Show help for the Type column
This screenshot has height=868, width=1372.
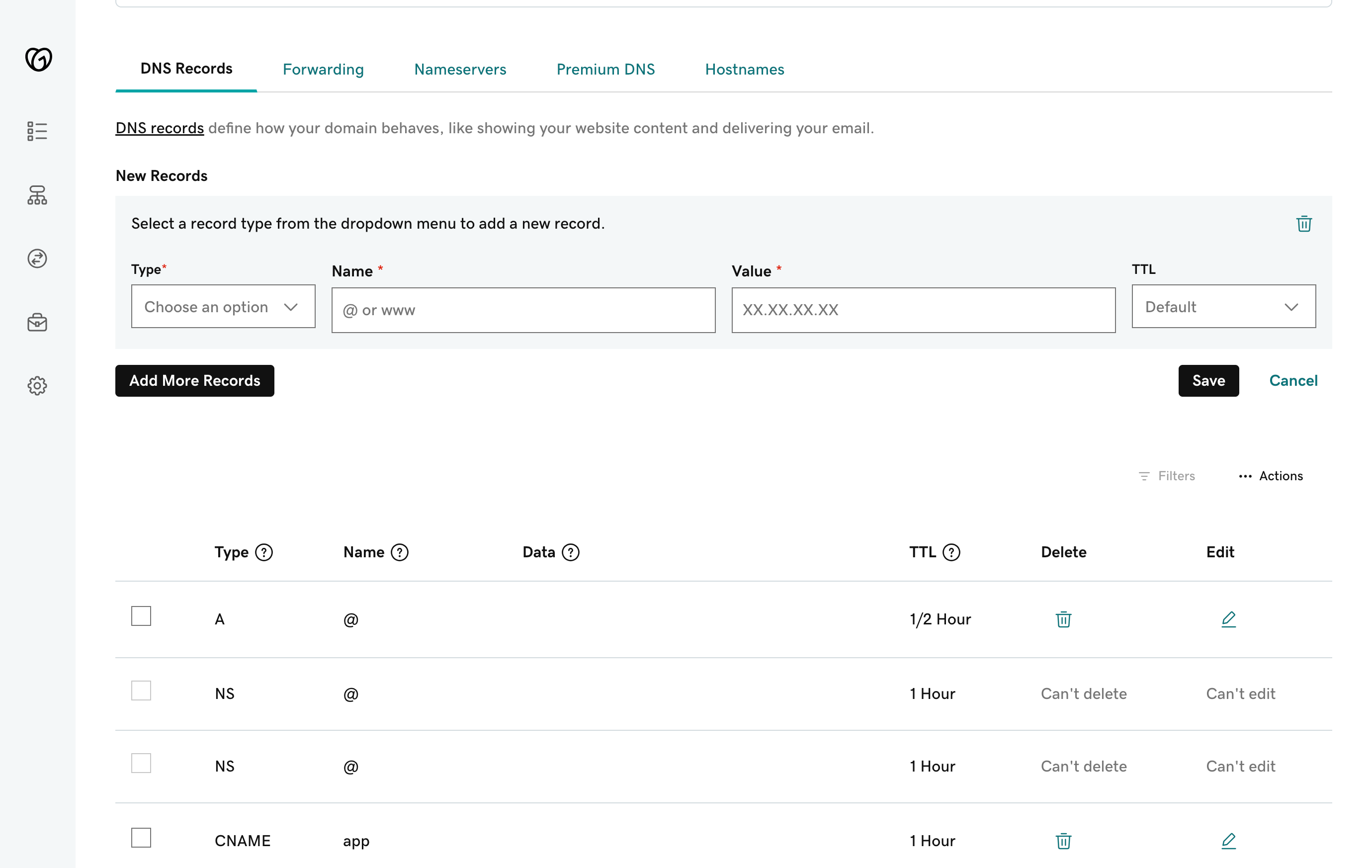(x=264, y=552)
